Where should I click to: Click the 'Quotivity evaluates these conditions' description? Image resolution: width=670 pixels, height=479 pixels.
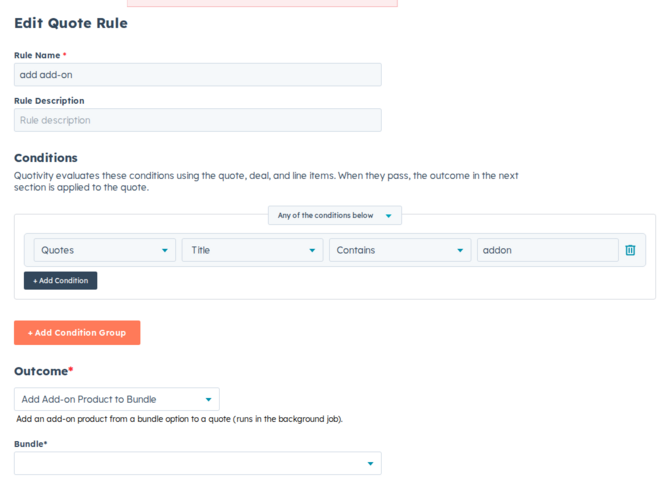[266, 182]
